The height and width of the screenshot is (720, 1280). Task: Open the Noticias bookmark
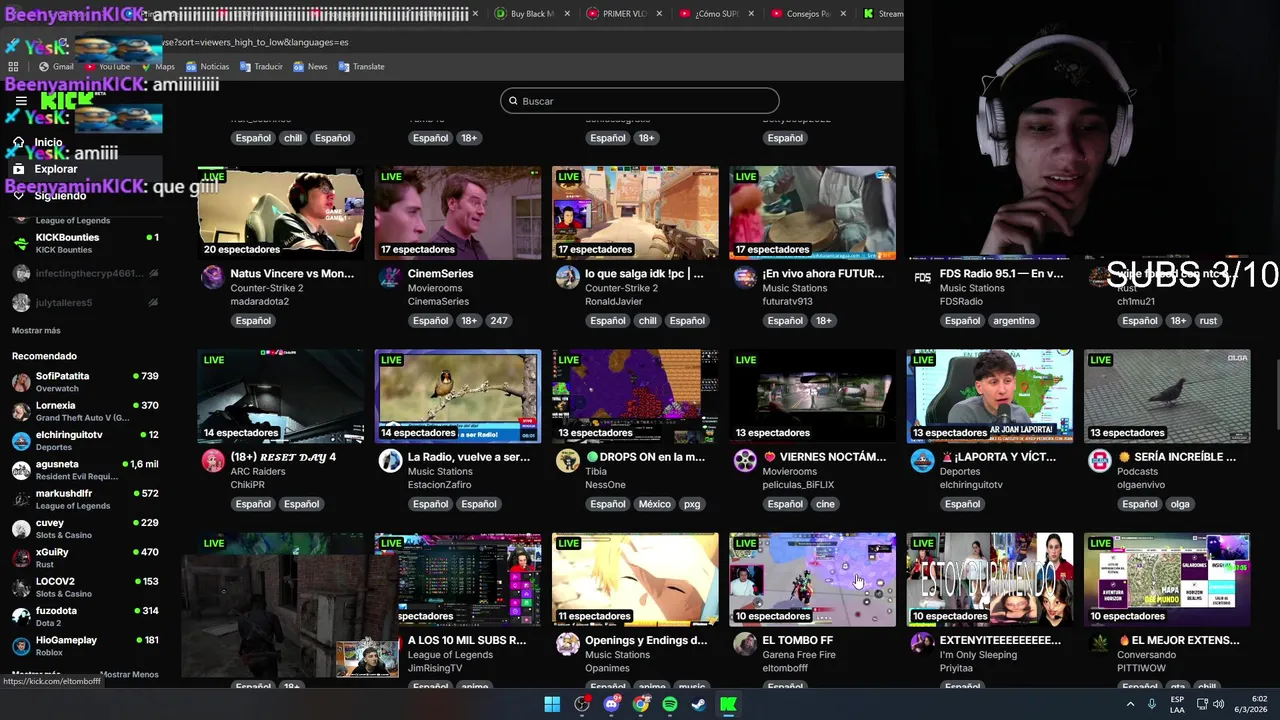pyautogui.click(x=207, y=67)
